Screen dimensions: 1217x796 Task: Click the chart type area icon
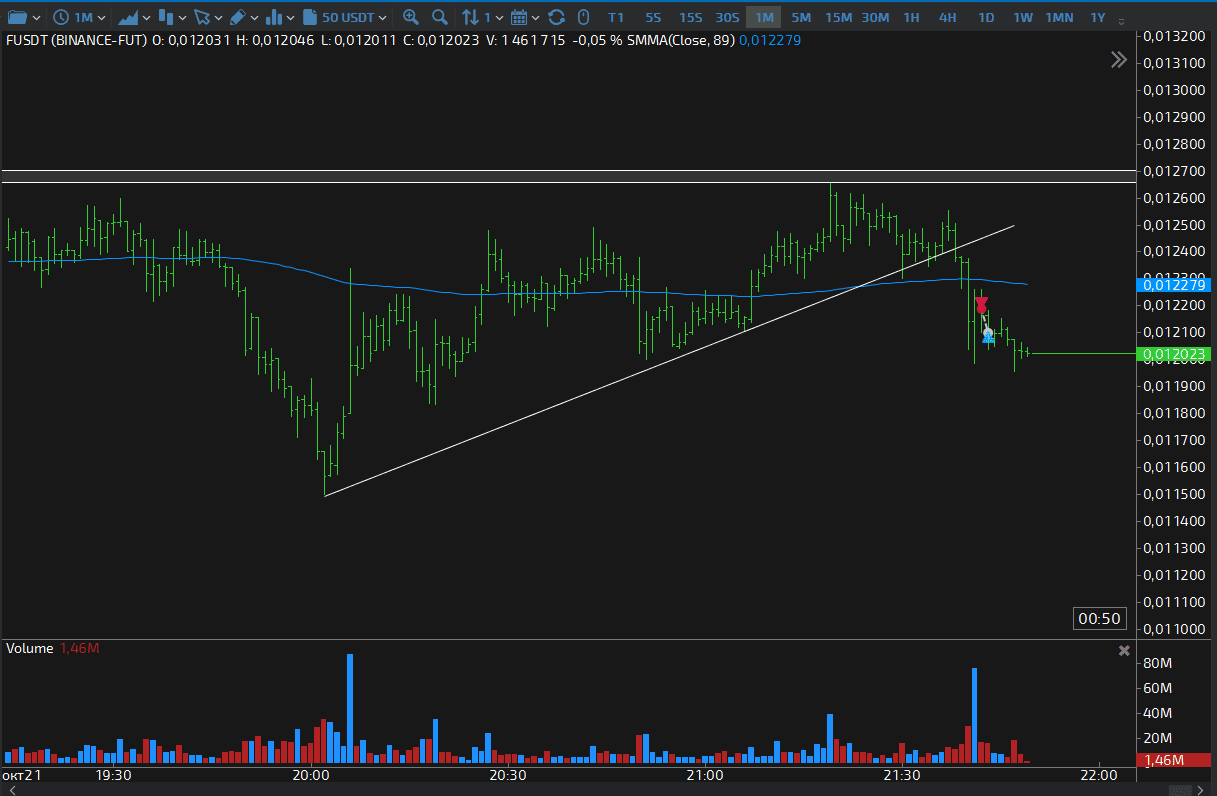point(128,17)
